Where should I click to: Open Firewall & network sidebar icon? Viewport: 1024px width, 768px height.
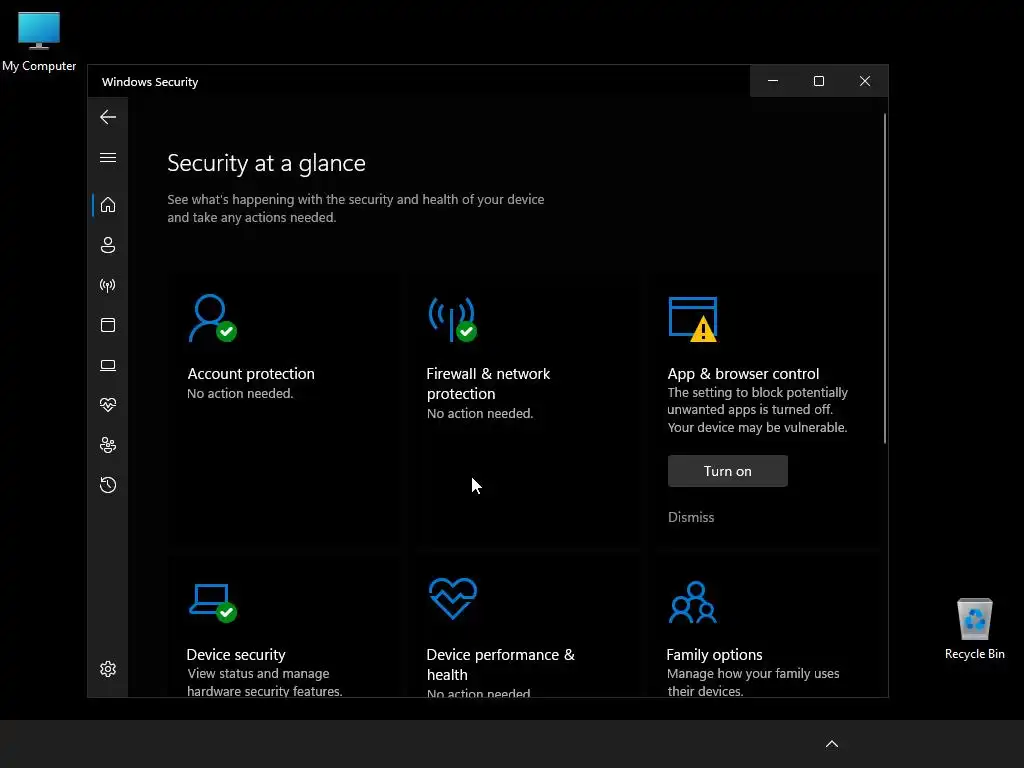pyautogui.click(x=108, y=285)
